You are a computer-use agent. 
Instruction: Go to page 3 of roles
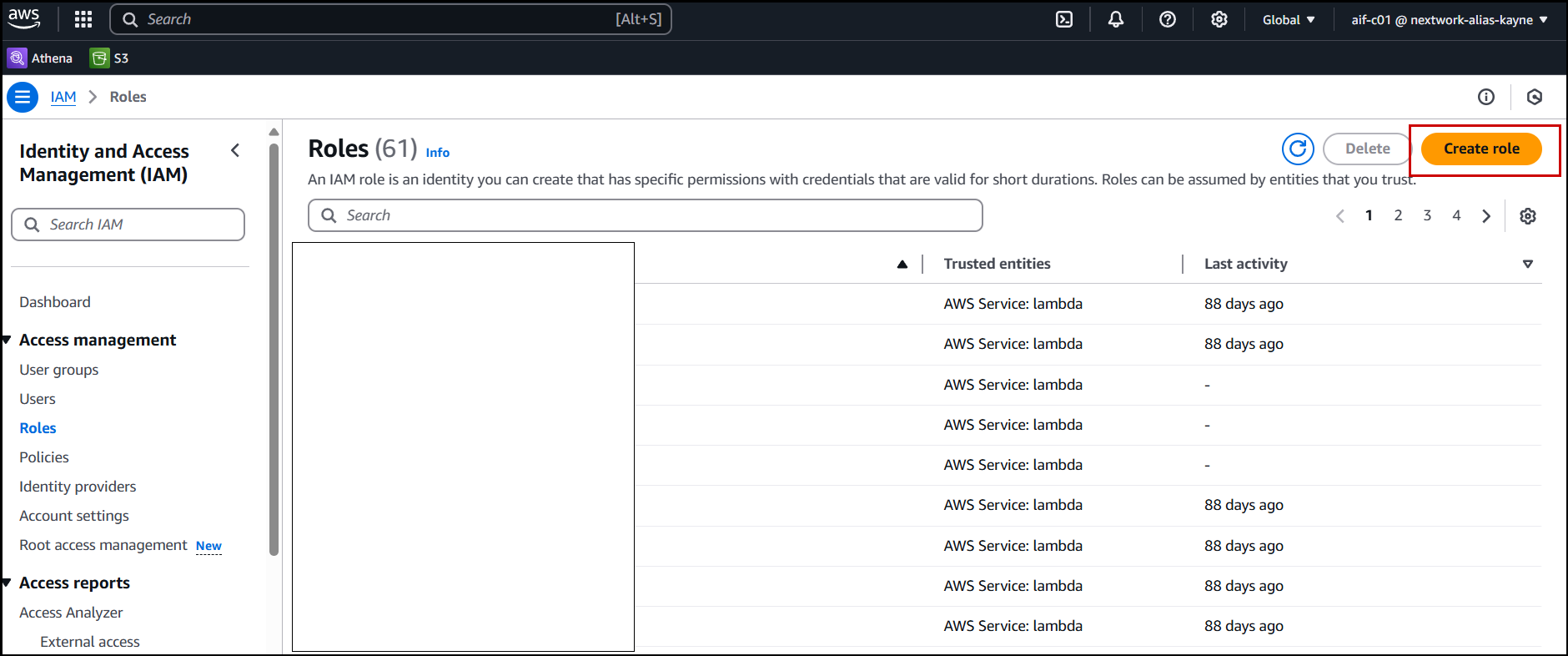[x=1427, y=215]
